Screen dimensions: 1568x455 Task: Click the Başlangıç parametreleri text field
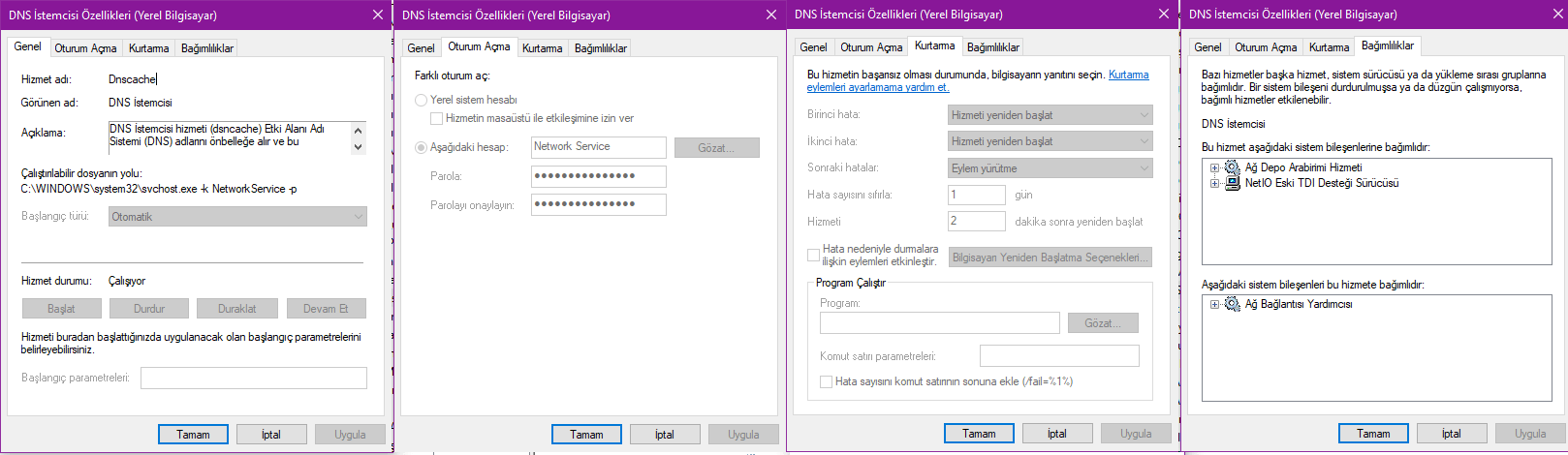[x=253, y=378]
